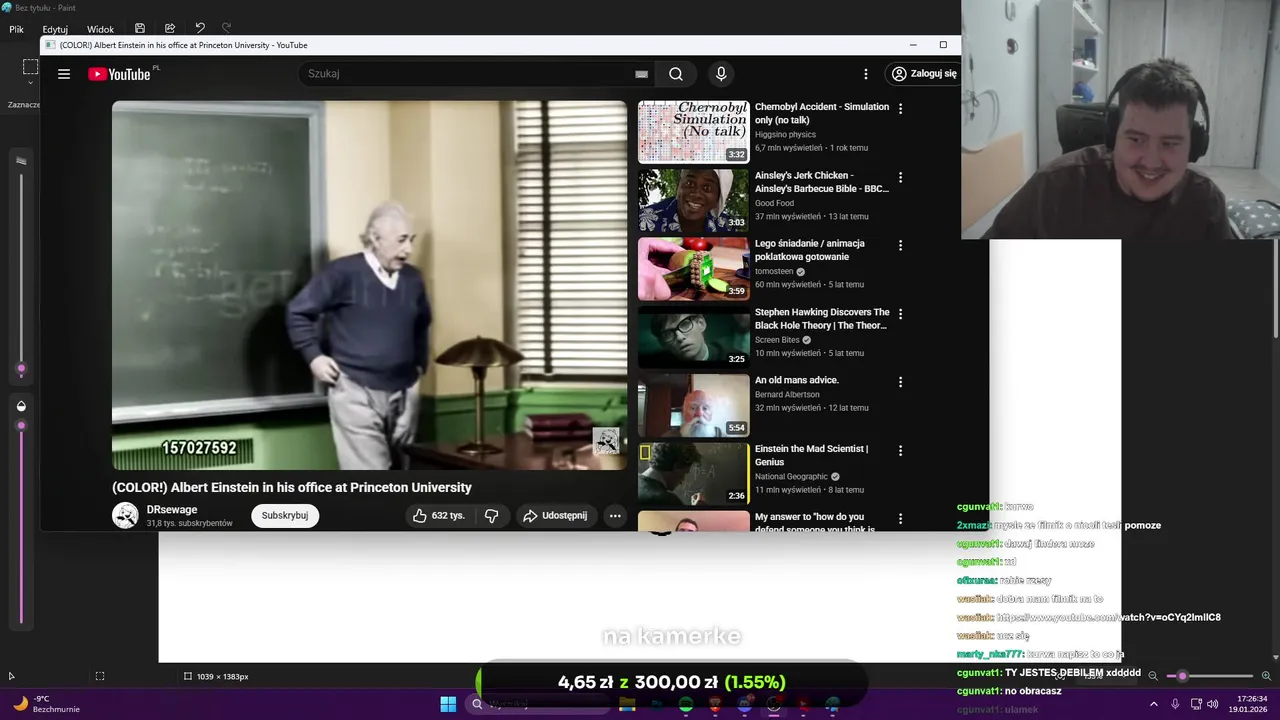Open YouTube hamburger guide menu

64,74
